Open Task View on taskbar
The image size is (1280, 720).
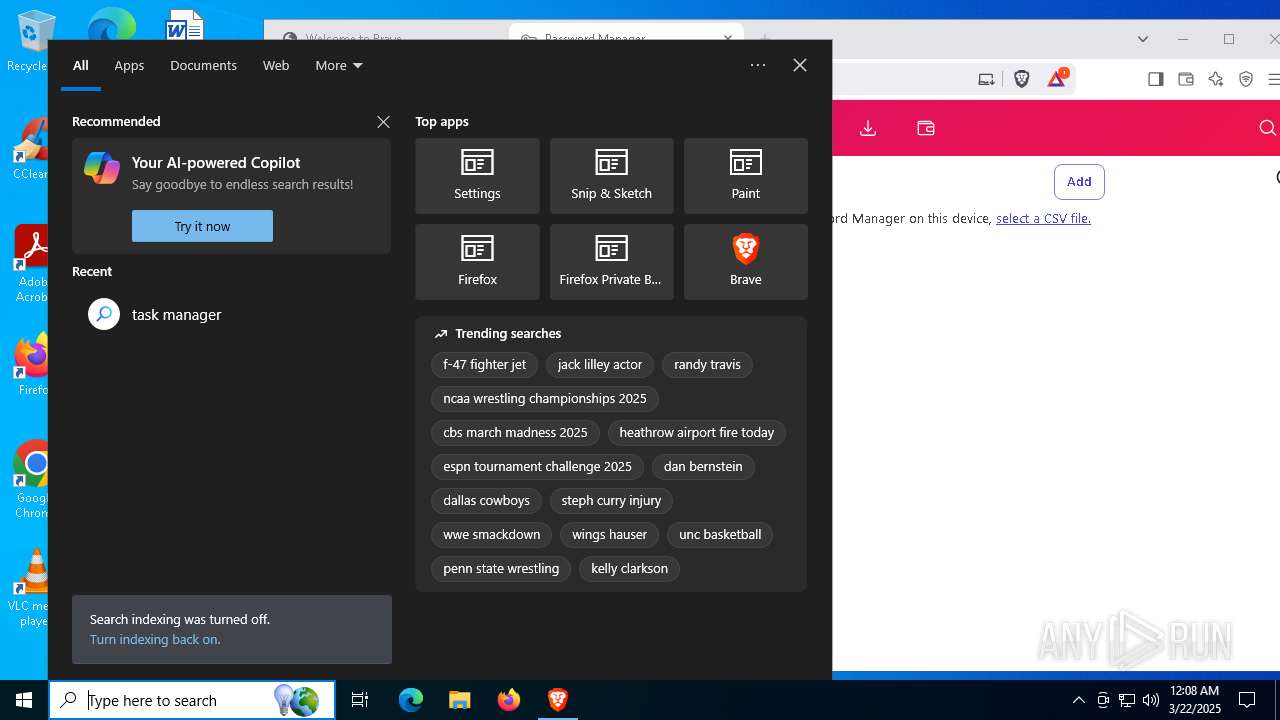coord(360,700)
